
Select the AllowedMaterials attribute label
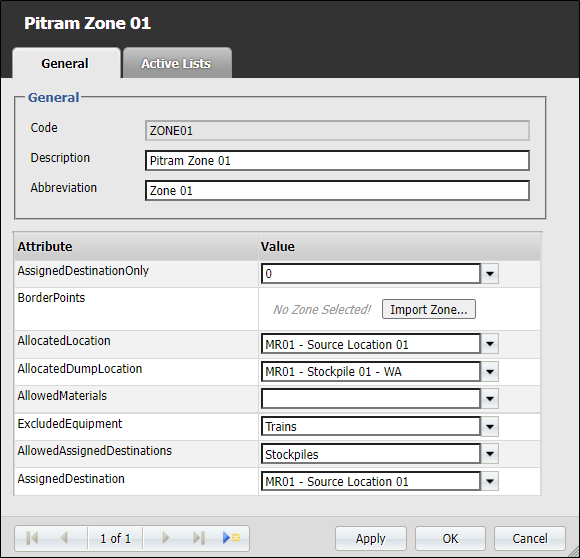coord(62,396)
